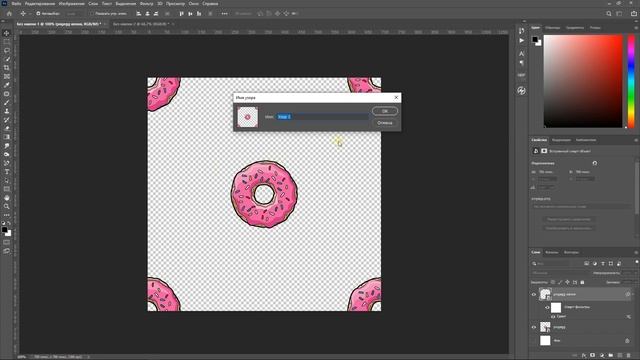
Task: Switch to the Каналы tab
Action: (551, 252)
